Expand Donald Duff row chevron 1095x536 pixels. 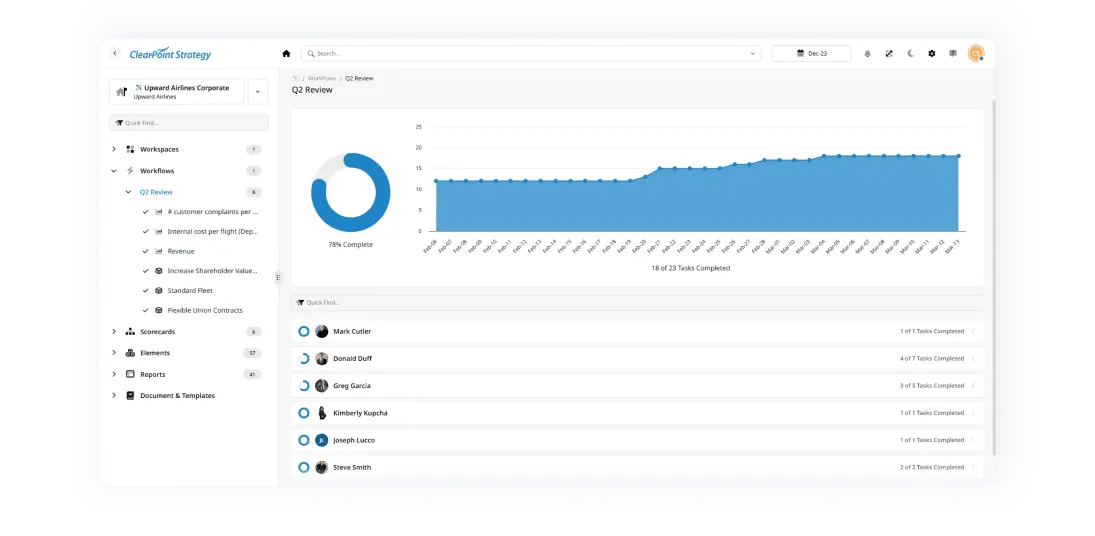point(973,359)
